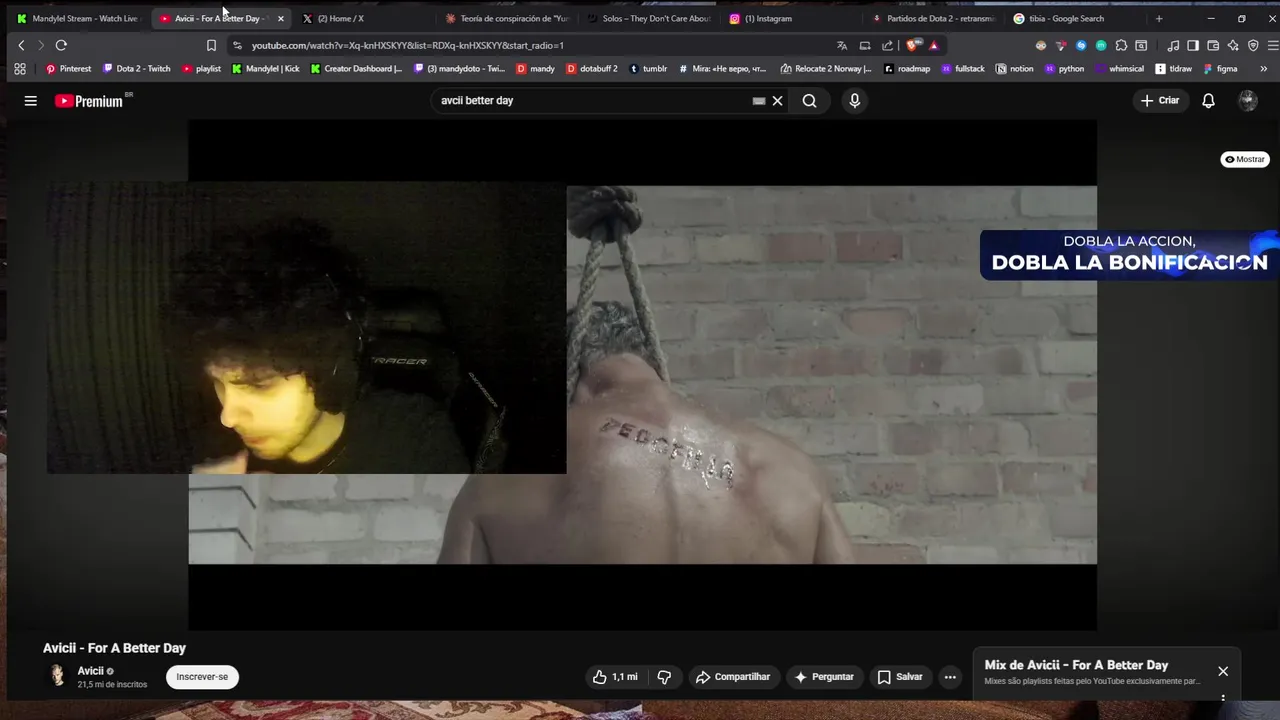Open the tumblr bookmark
This screenshot has width=1280, height=720.
[648, 69]
